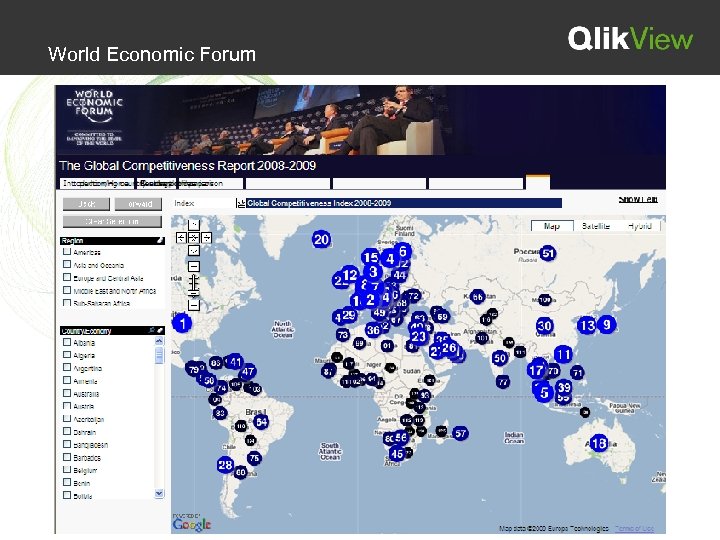Check the Asia and Oceania box

point(67,264)
